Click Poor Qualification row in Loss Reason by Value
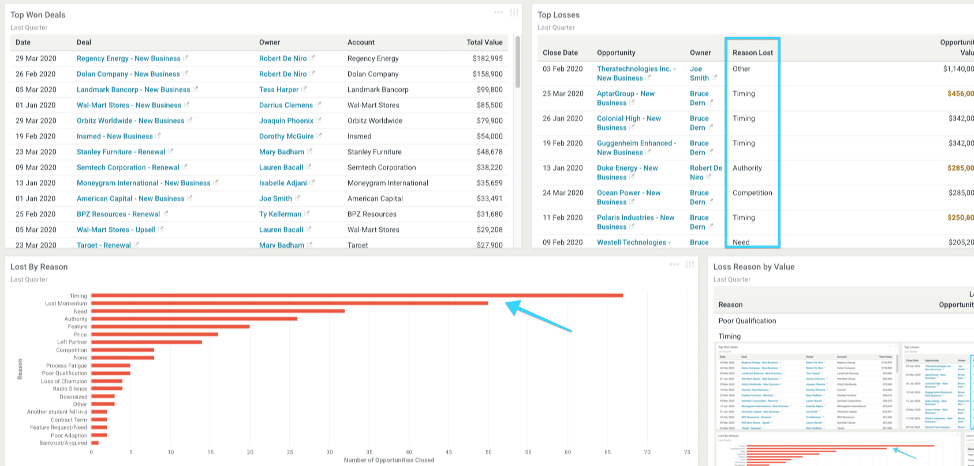This screenshot has height=466, width=974. pyautogui.click(x=747, y=321)
